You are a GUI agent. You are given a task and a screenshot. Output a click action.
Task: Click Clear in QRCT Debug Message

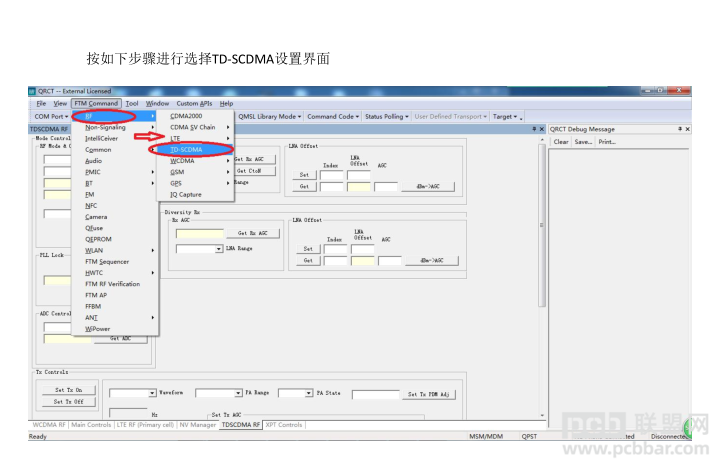point(561,142)
